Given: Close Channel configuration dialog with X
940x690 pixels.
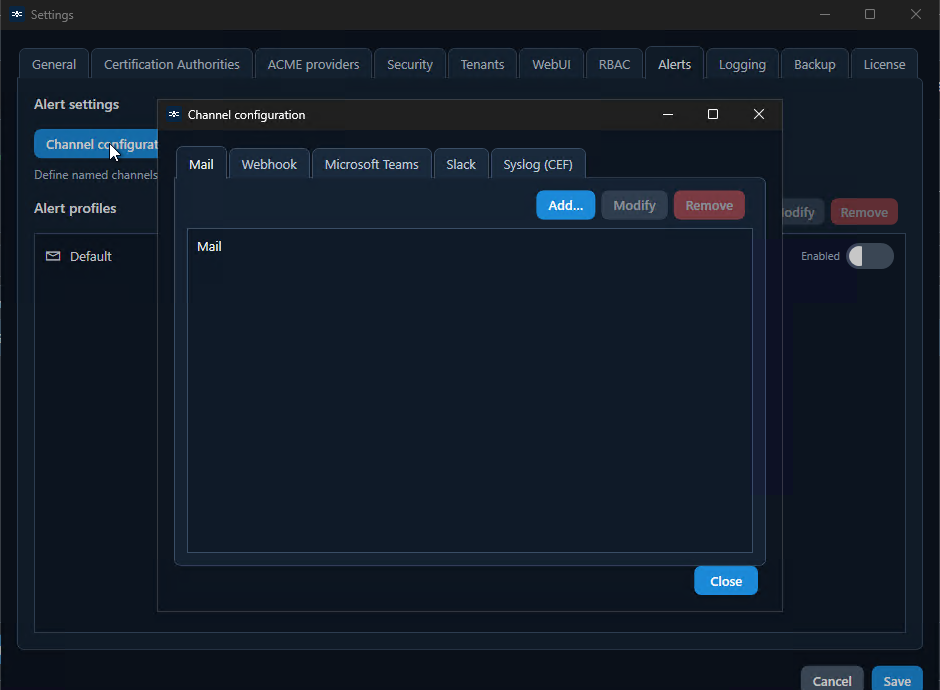Looking at the screenshot, I should tap(758, 115).
